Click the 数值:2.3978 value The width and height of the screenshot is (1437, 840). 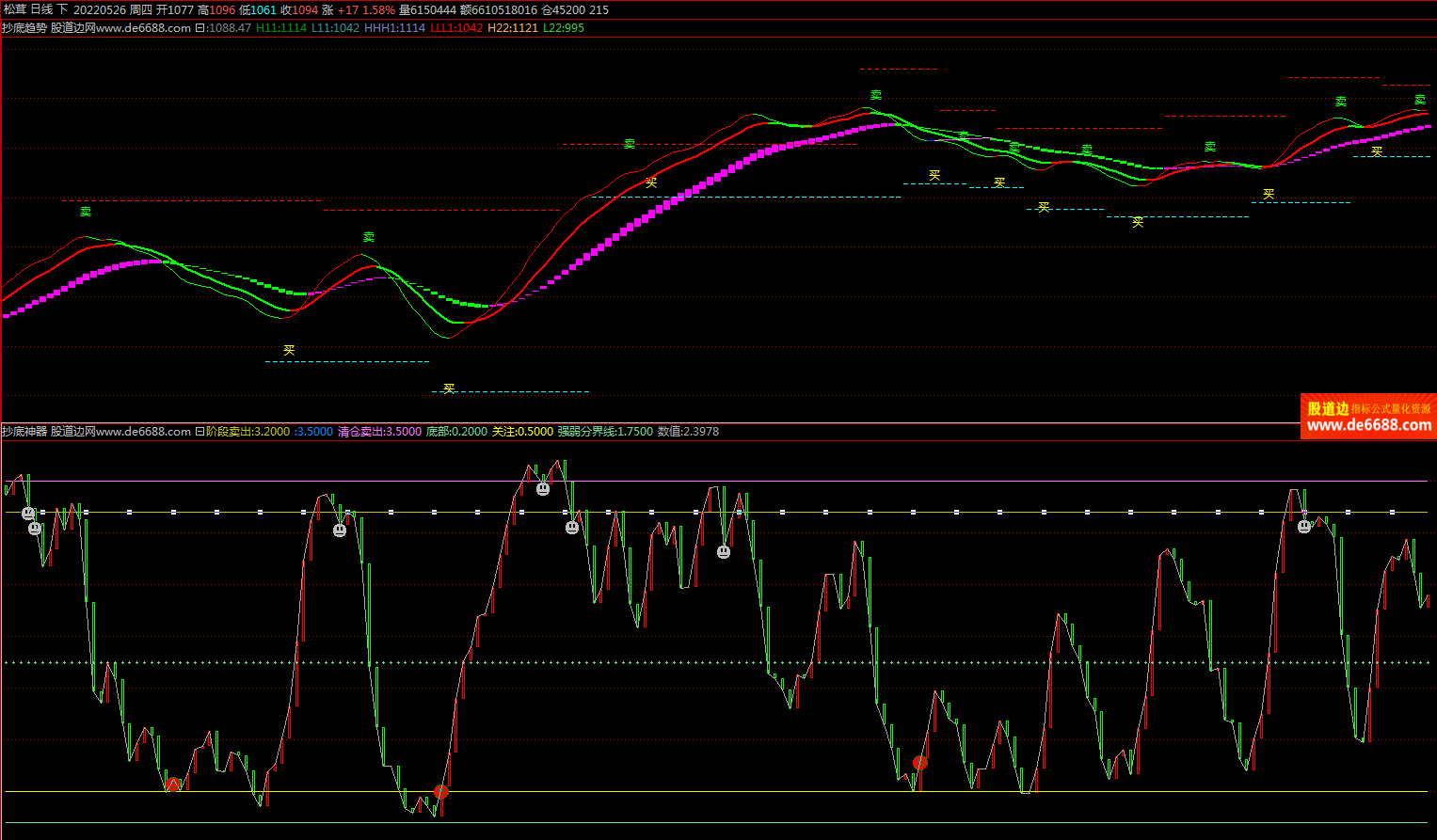click(x=688, y=432)
